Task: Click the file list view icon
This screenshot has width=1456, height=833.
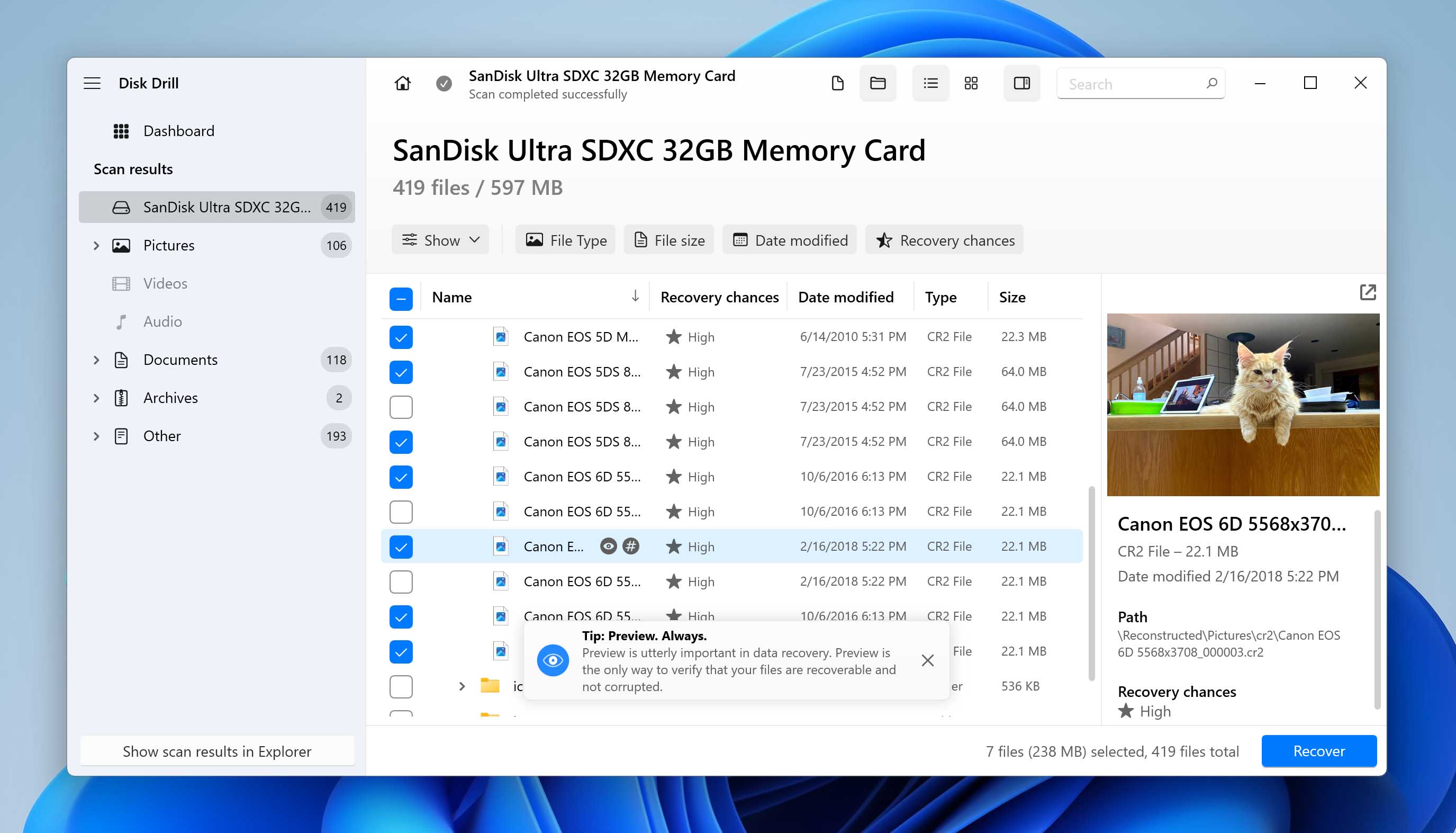Action: click(x=930, y=83)
